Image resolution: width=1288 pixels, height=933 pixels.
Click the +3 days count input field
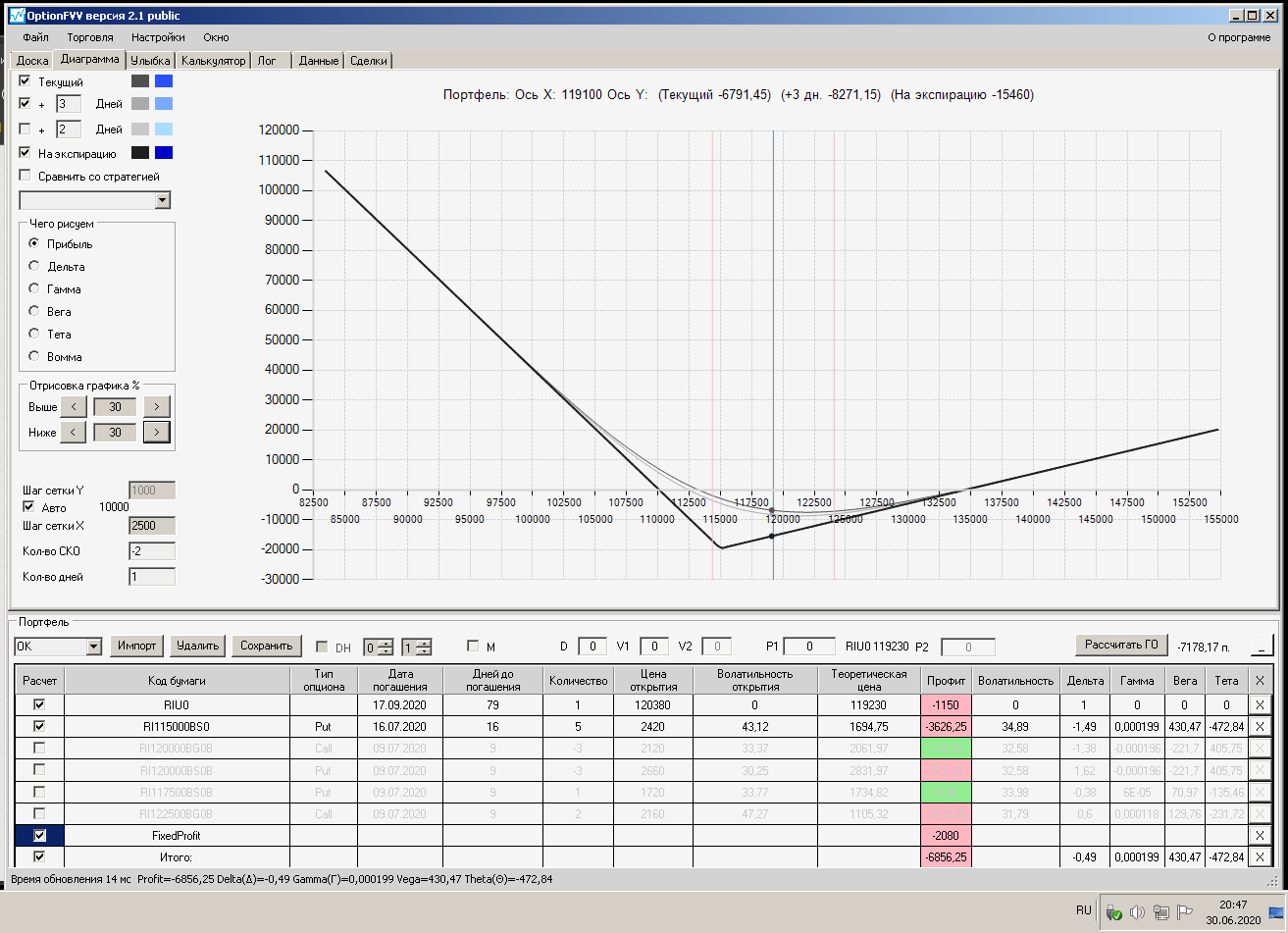68,103
